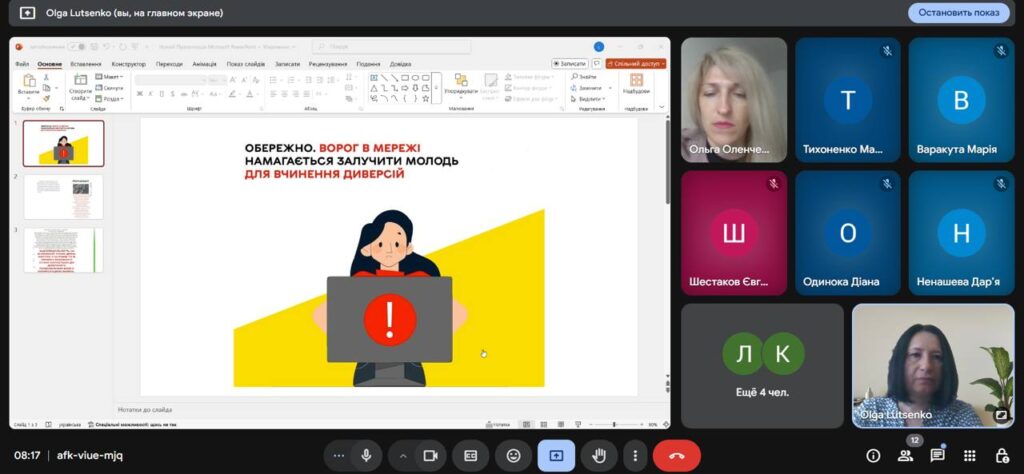Screen dimensions: 1024x474
Task: Hang up with the red leave call button
Action: (x=676, y=455)
